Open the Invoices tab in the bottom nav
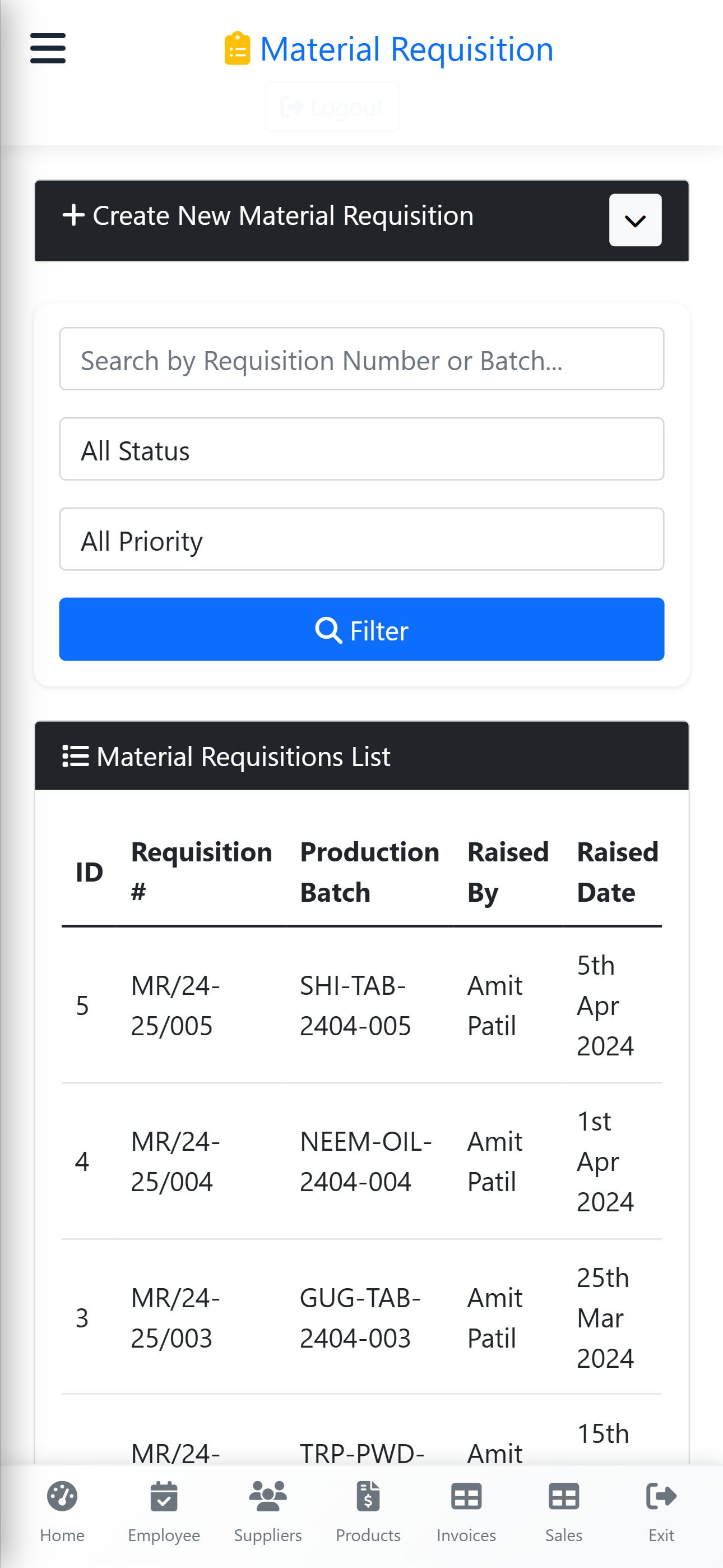Screen dimensions: 723x1568 (x=466, y=1512)
